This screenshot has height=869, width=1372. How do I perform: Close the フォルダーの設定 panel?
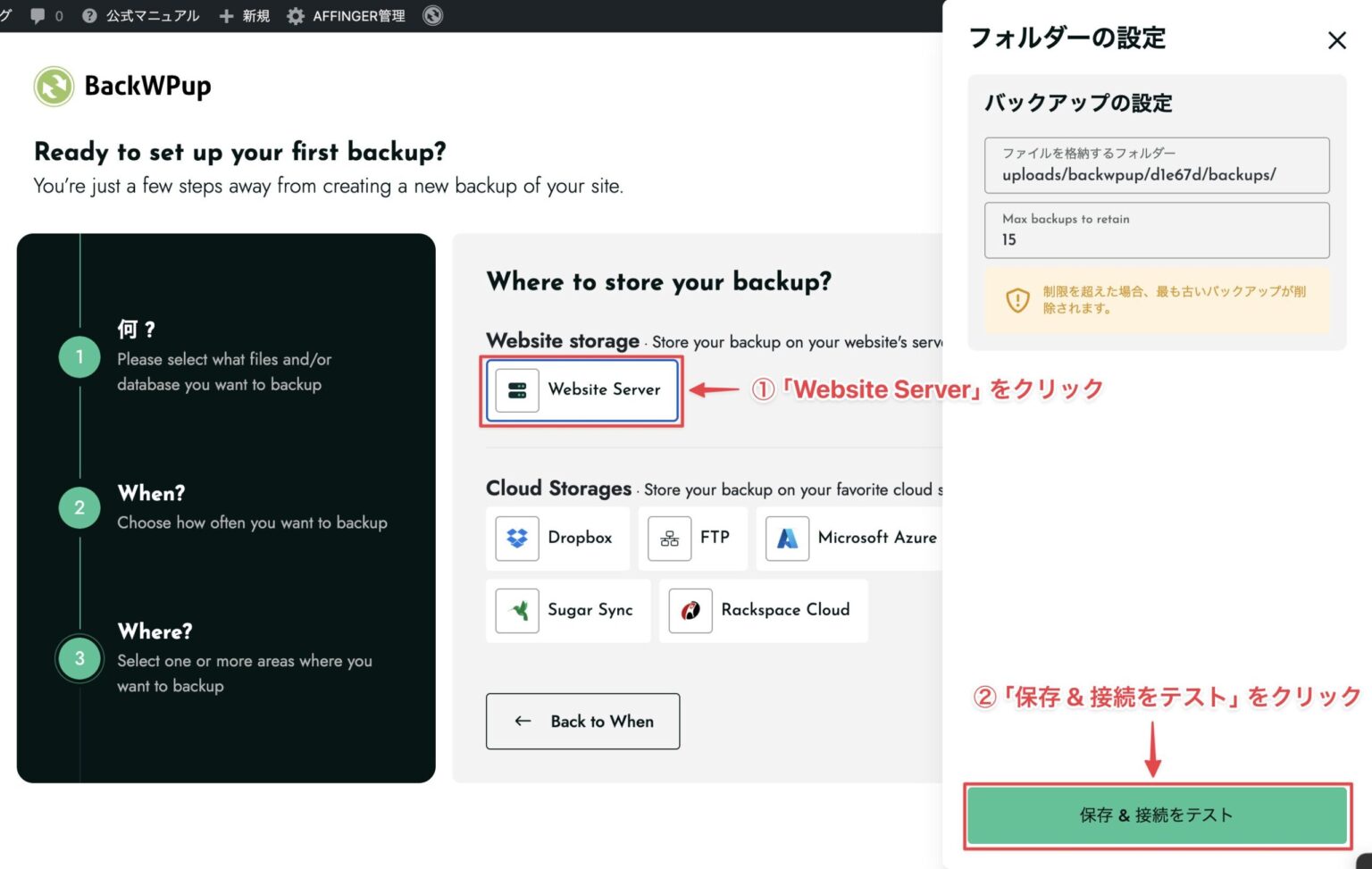coord(1336,40)
